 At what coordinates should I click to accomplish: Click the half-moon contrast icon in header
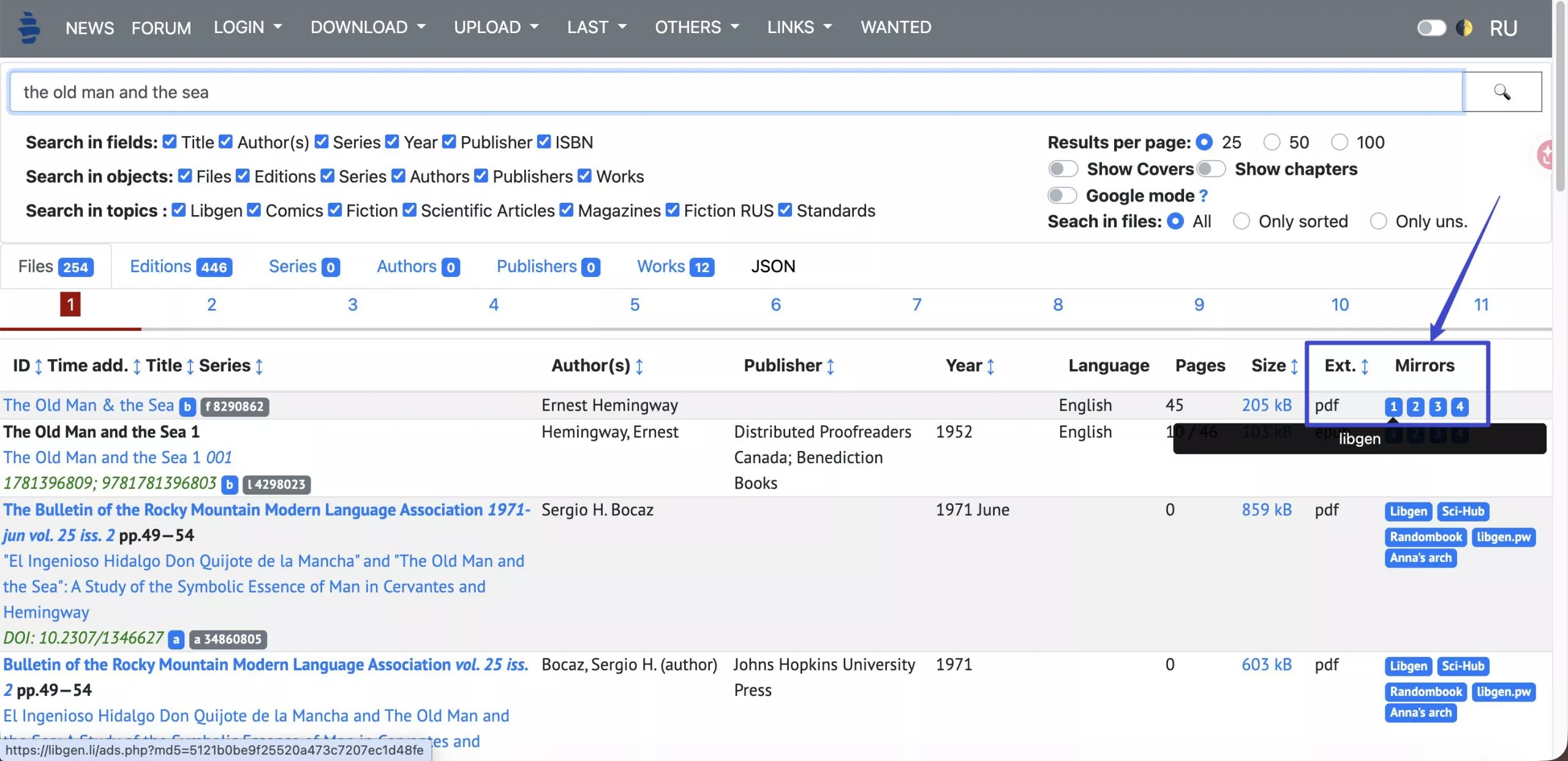pyautogui.click(x=1464, y=28)
